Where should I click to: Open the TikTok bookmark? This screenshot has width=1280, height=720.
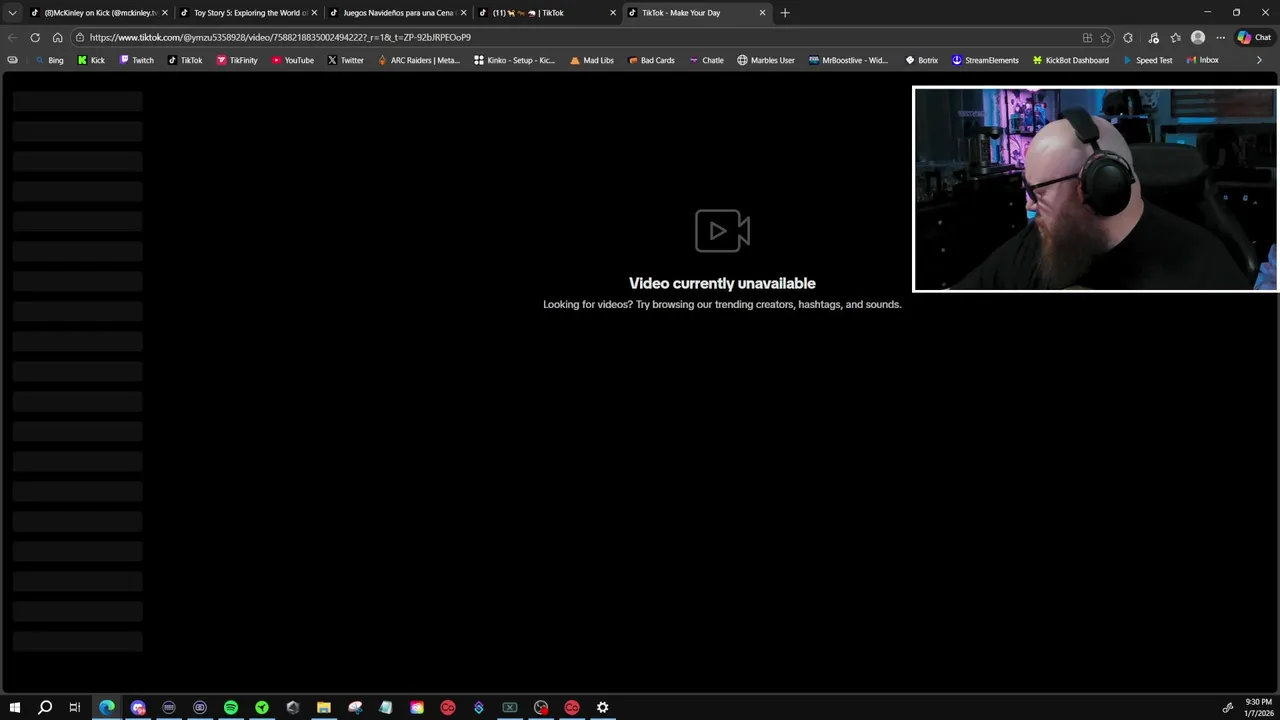185,60
